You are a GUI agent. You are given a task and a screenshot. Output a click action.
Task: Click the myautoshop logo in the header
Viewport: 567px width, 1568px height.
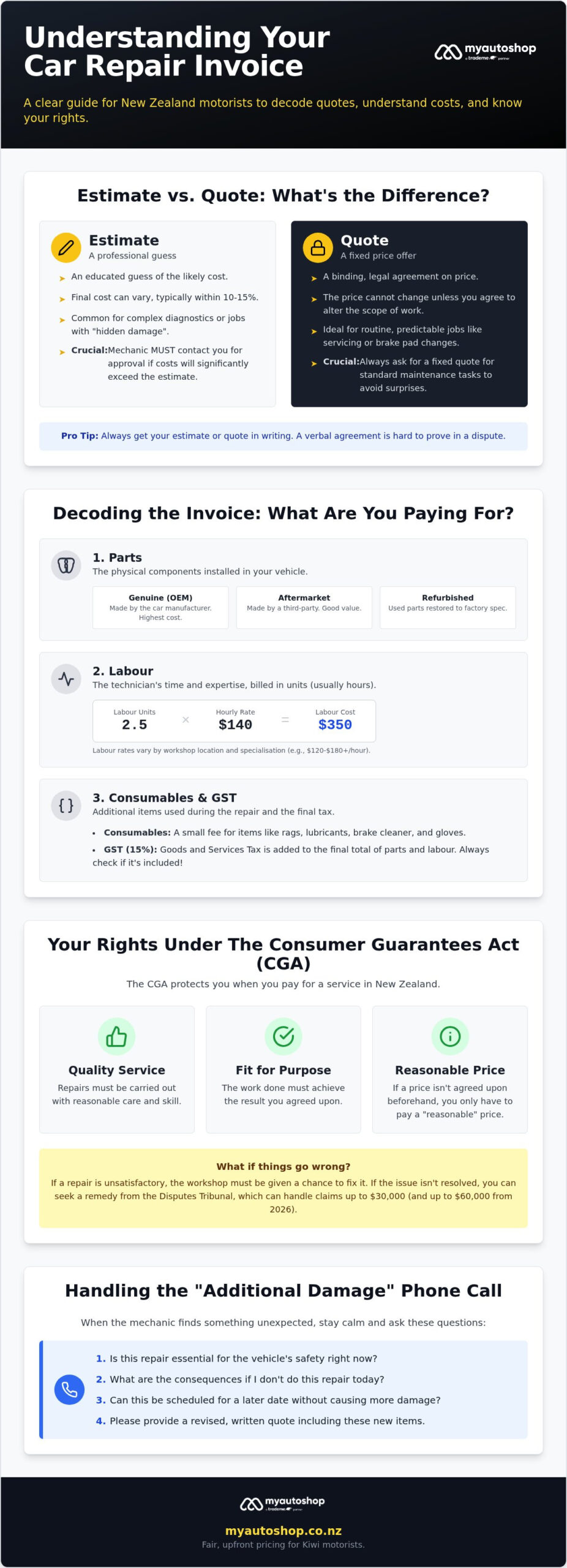[485, 52]
